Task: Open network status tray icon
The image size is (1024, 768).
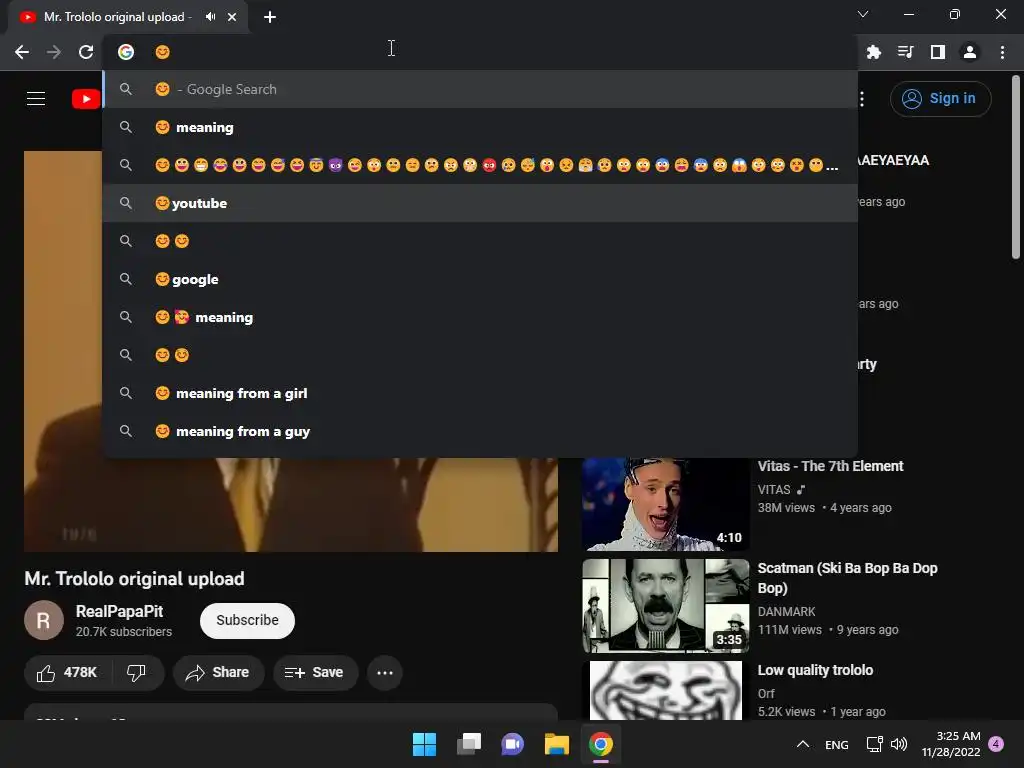Action: coord(874,744)
